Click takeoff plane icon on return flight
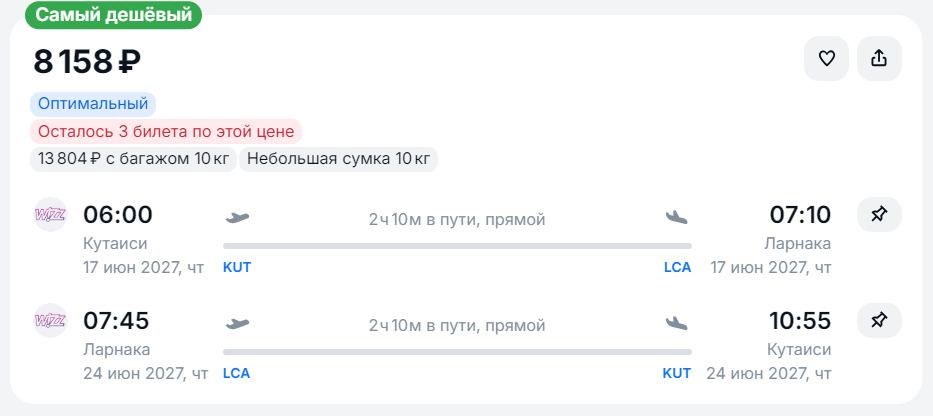The width and height of the screenshot is (933, 416). click(x=237, y=324)
